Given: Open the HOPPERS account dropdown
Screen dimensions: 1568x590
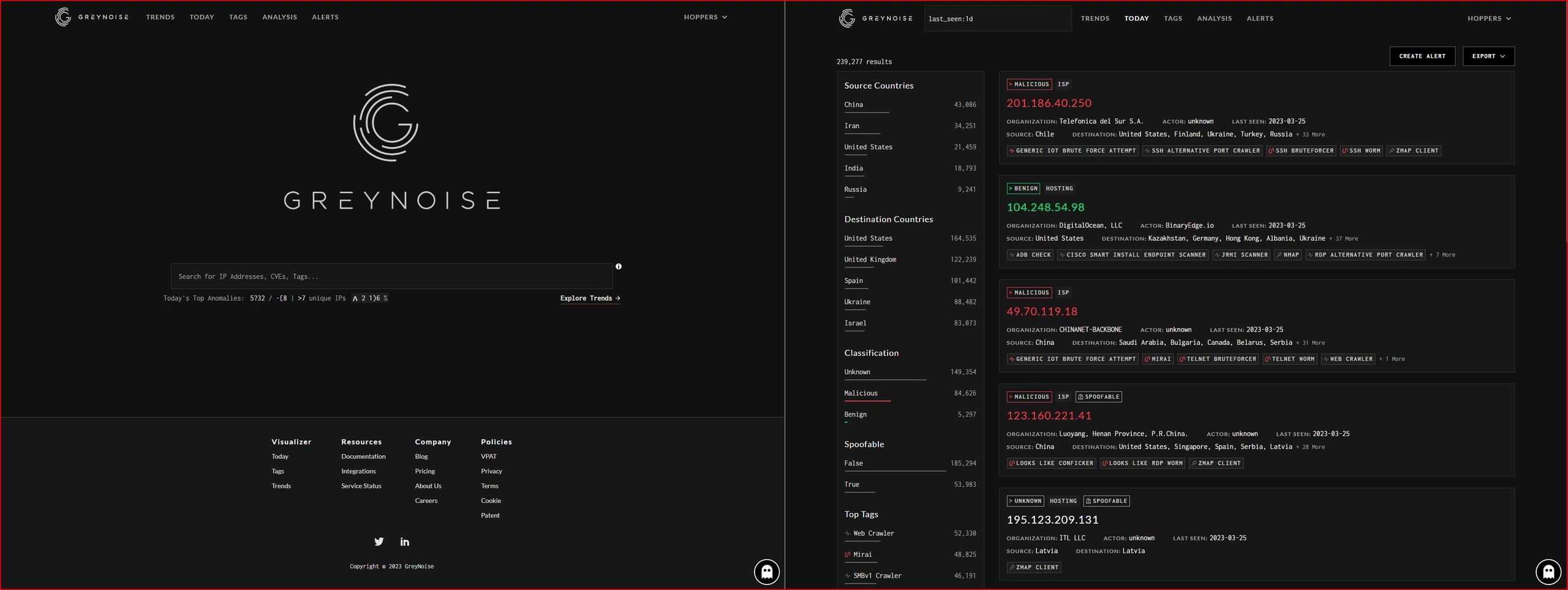Looking at the screenshot, I should pyautogui.click(x=1489, y=18).
